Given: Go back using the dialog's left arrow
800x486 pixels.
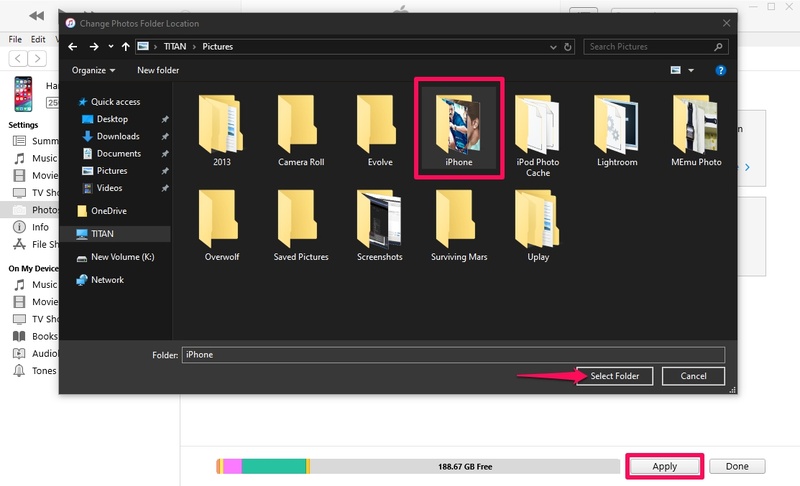Looking at the screenshot, I should coord(73,46).
